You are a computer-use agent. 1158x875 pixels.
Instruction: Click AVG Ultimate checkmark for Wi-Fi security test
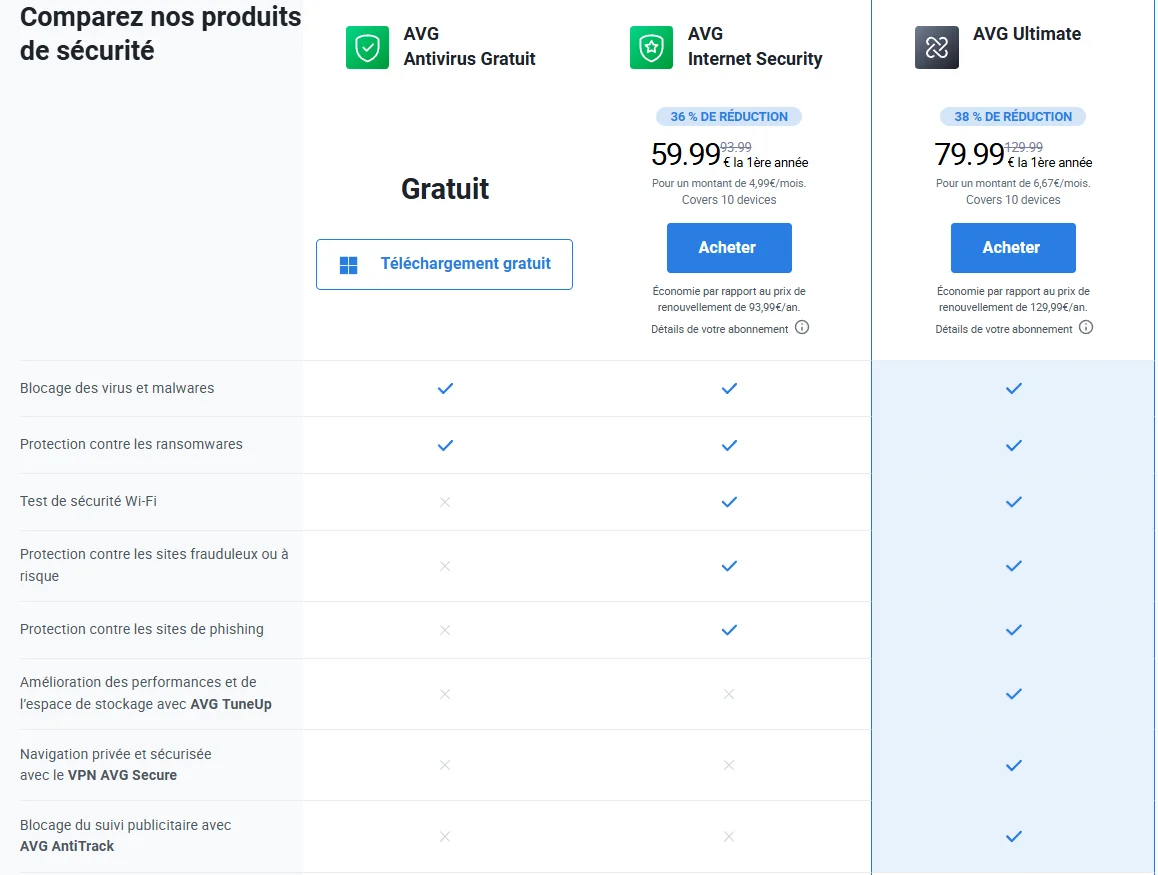(1013, 502)
